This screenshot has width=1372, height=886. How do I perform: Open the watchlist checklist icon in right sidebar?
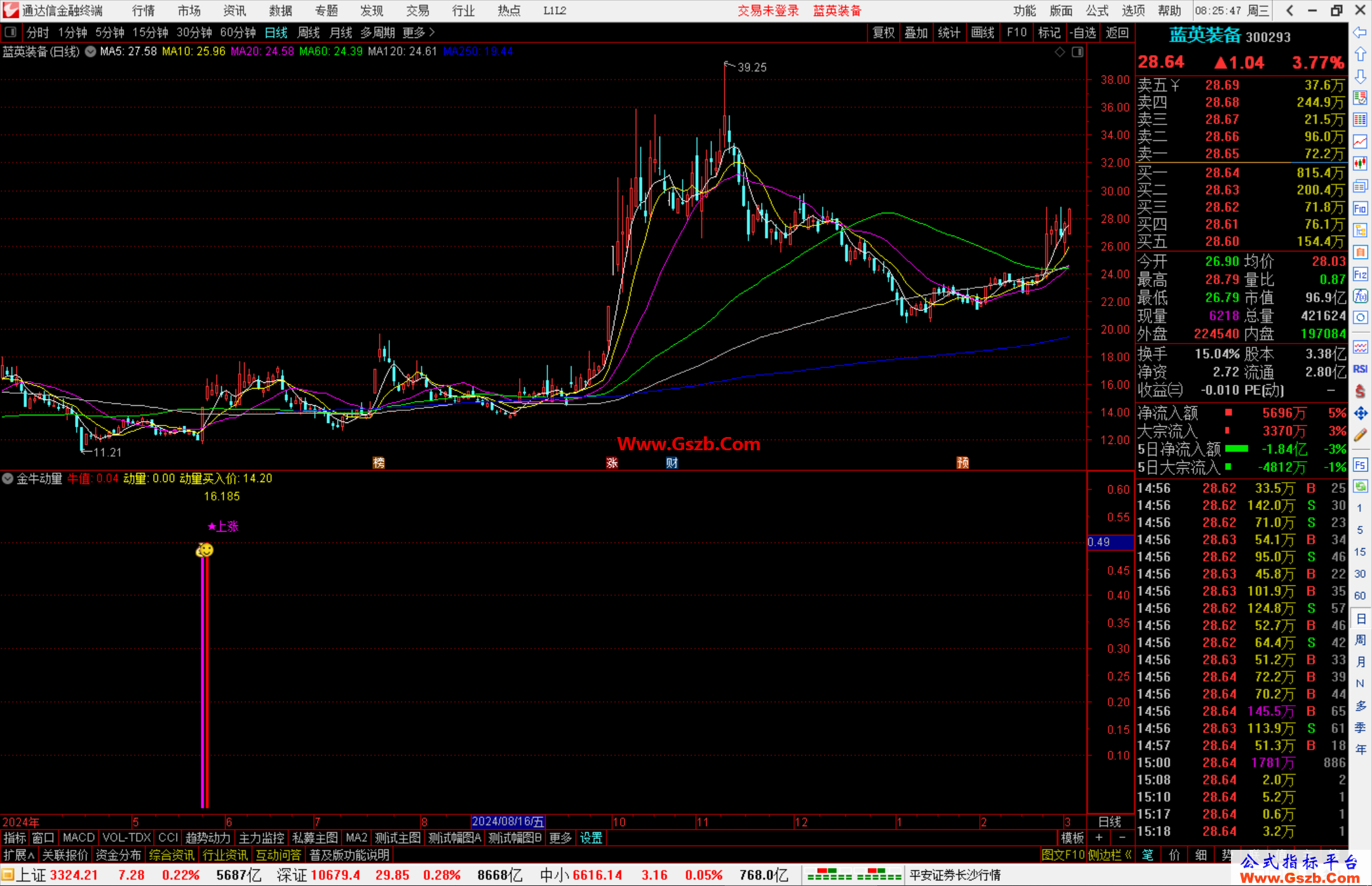coord(1360,98)
